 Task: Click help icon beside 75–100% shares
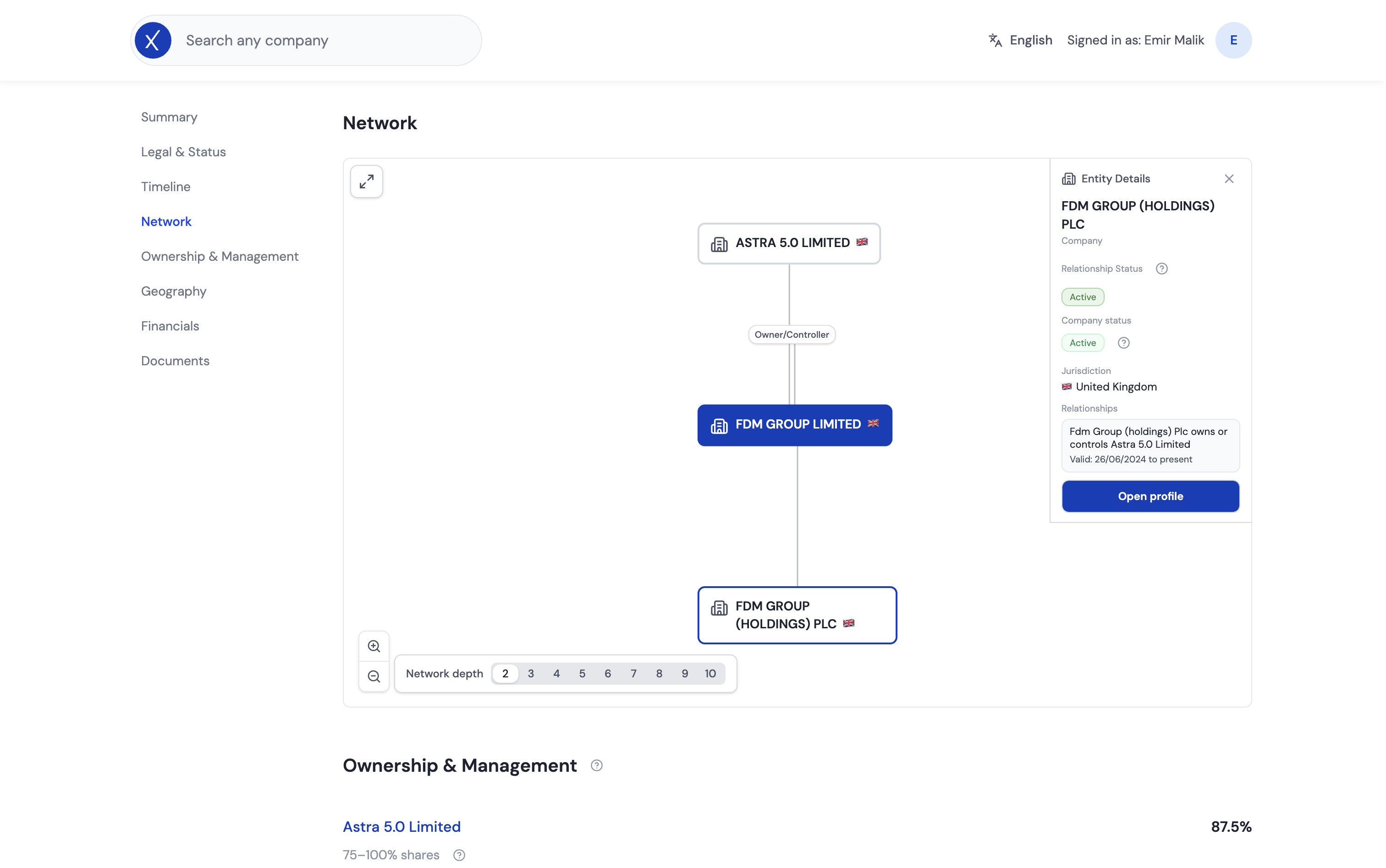(459, 855)
